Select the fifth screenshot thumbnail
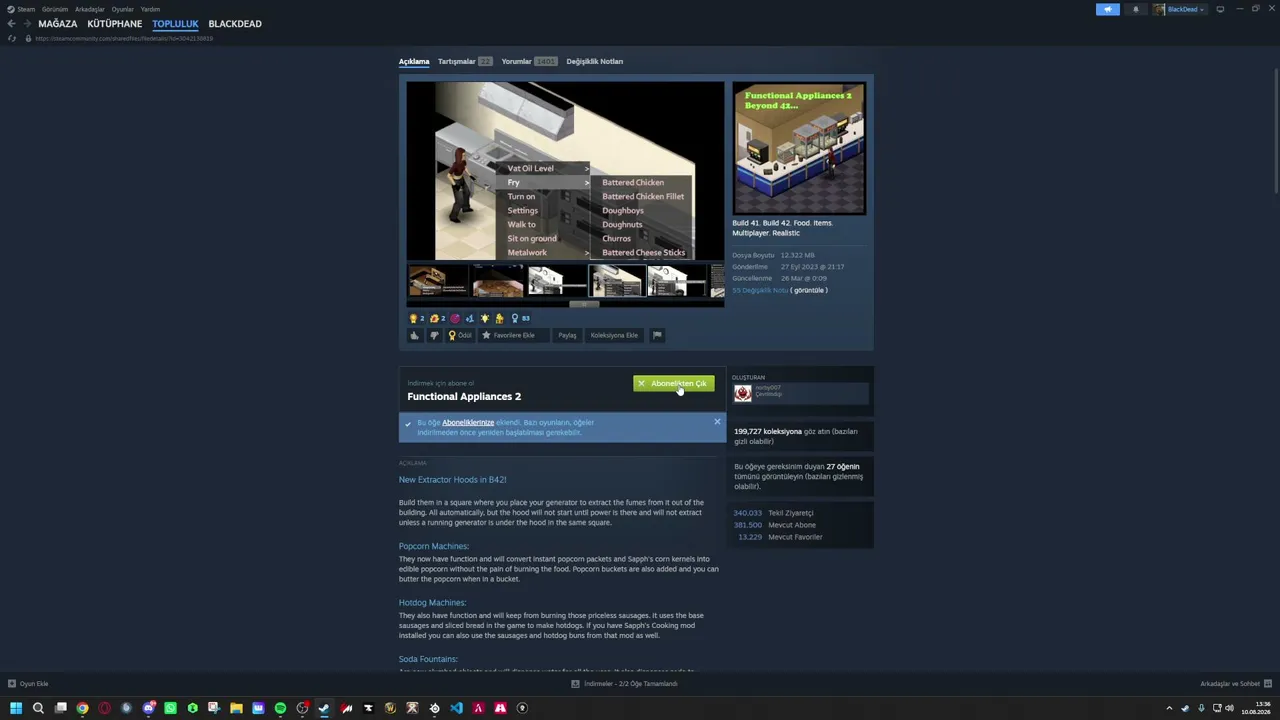This screenshot has width=1280, height=720. [x=677, y=280]
